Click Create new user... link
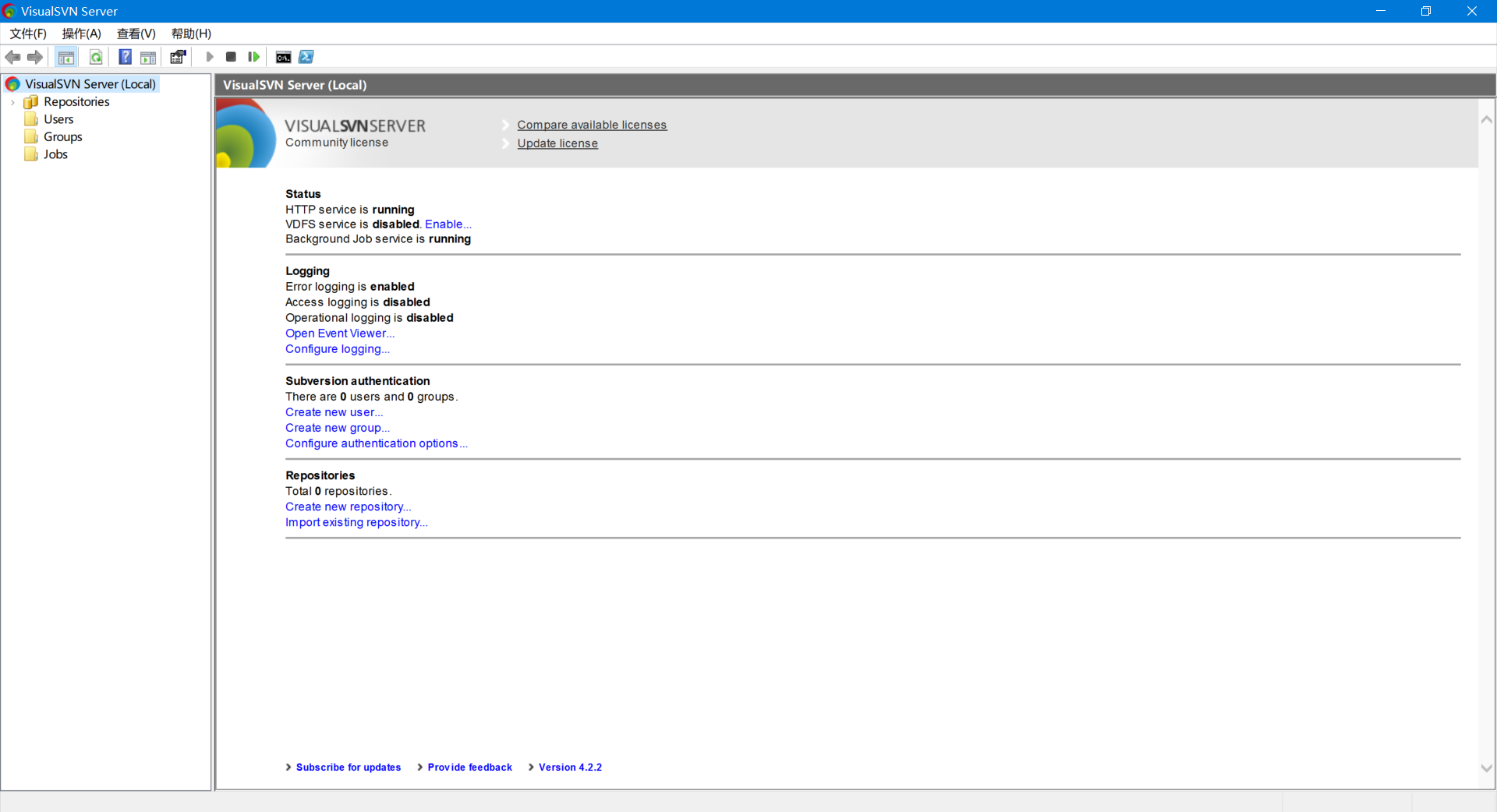Viewport: 1497px width, 812px height. click(x=334, y=412)
